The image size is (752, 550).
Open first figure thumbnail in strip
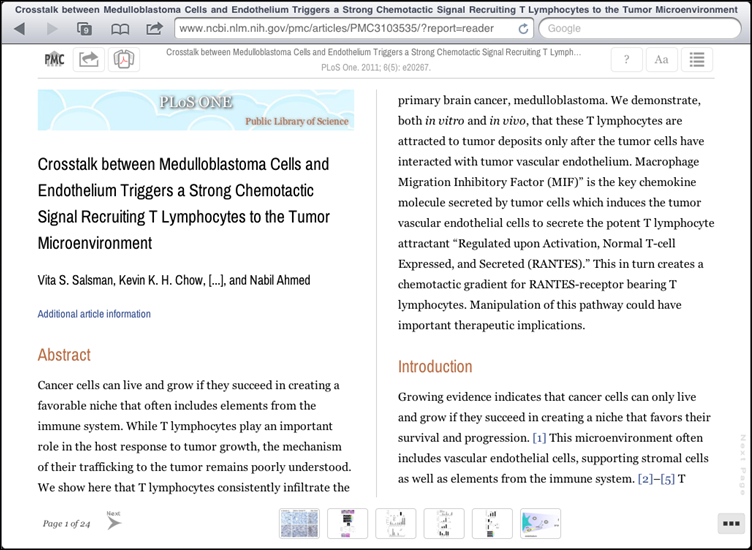coord(299,523)
